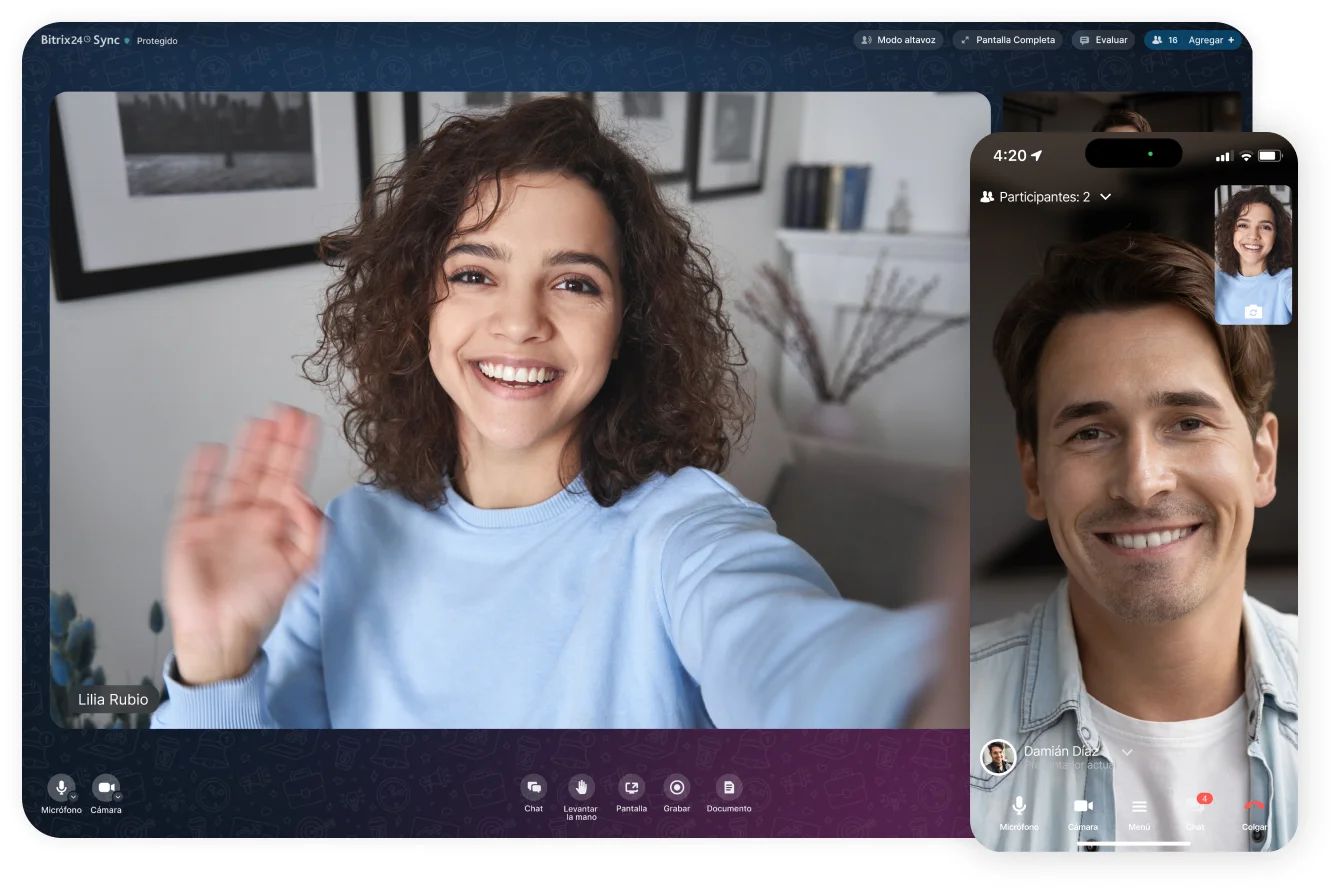1340x894 pixels.
Task: Turn off the desktop Cámara
Action: [106, 785]
